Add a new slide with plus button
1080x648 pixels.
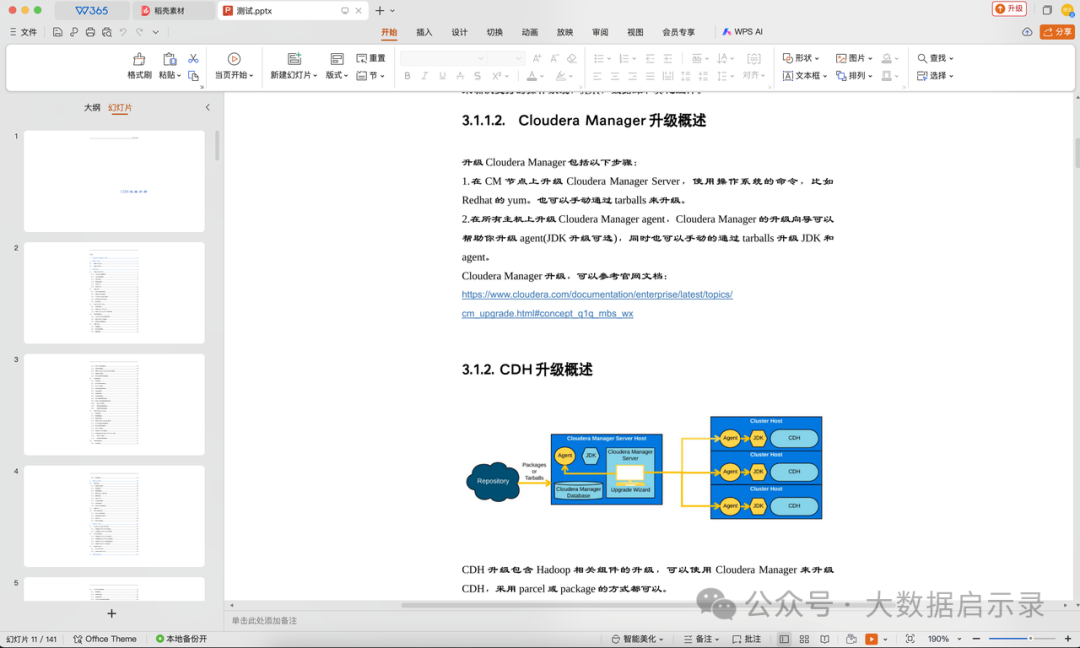(112, 613)
